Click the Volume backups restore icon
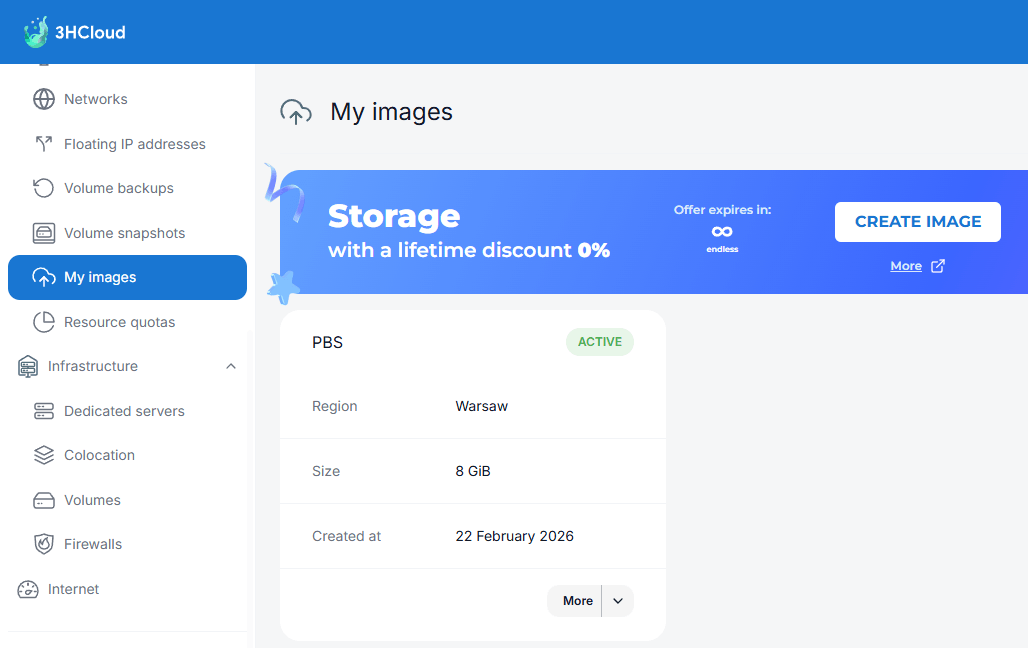This screenshot has height=648, width=1028. tap(44, 188)
